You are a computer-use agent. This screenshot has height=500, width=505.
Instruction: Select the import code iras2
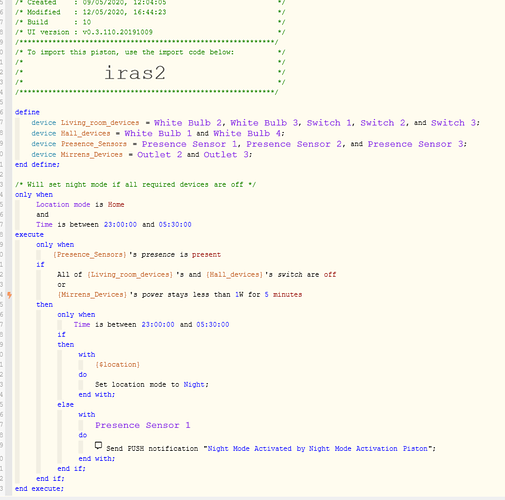pos(135,73)
